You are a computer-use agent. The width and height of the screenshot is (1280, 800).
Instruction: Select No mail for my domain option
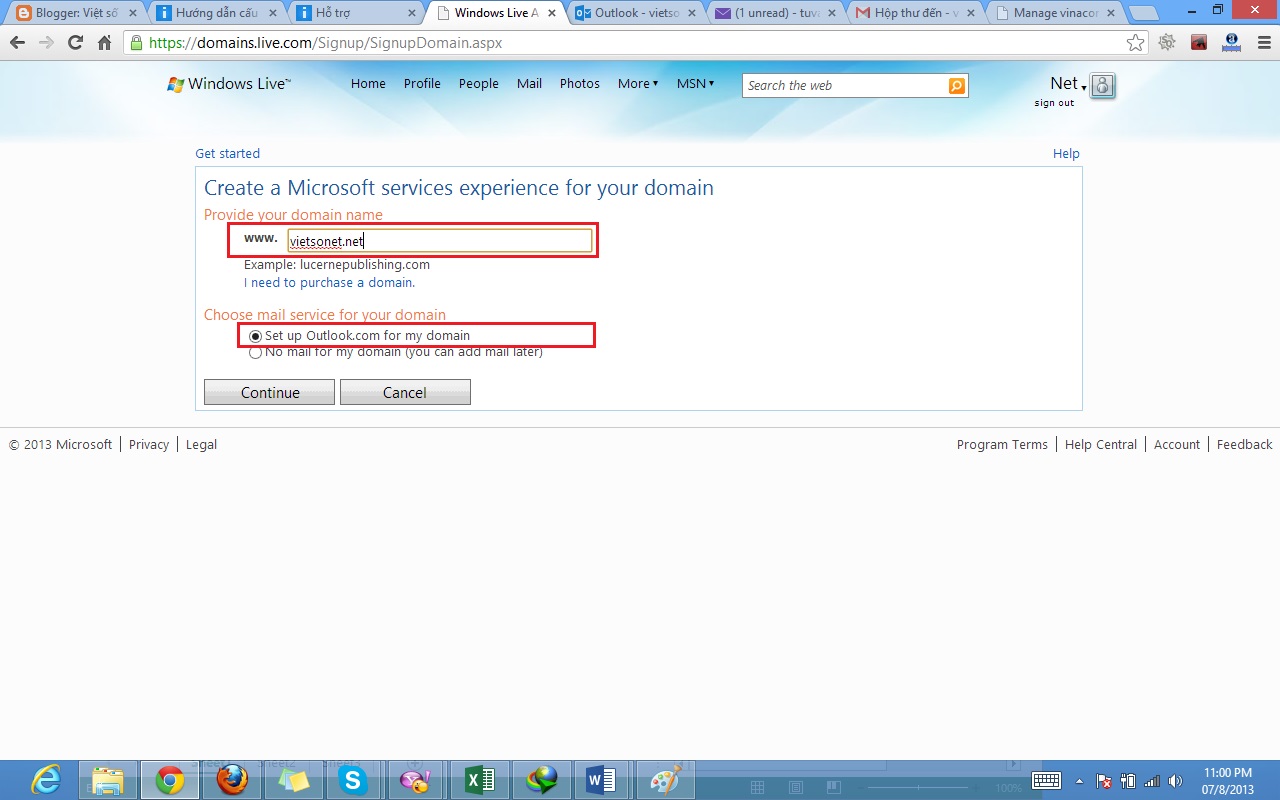tap(255, 352)
